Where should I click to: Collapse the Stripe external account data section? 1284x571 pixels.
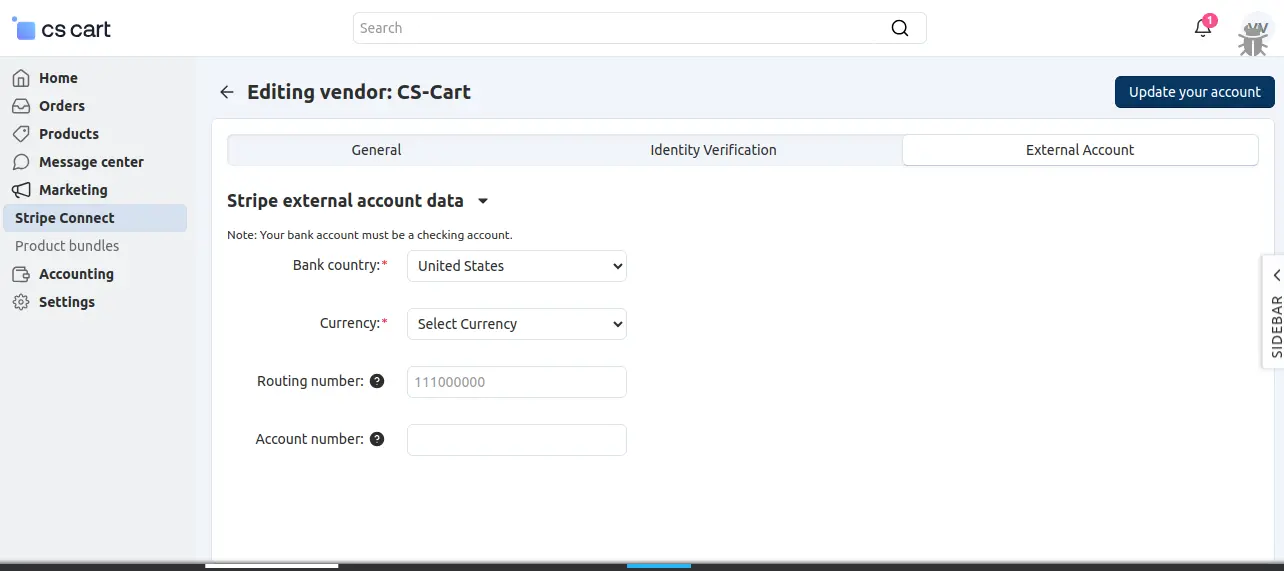pos(483,201)
